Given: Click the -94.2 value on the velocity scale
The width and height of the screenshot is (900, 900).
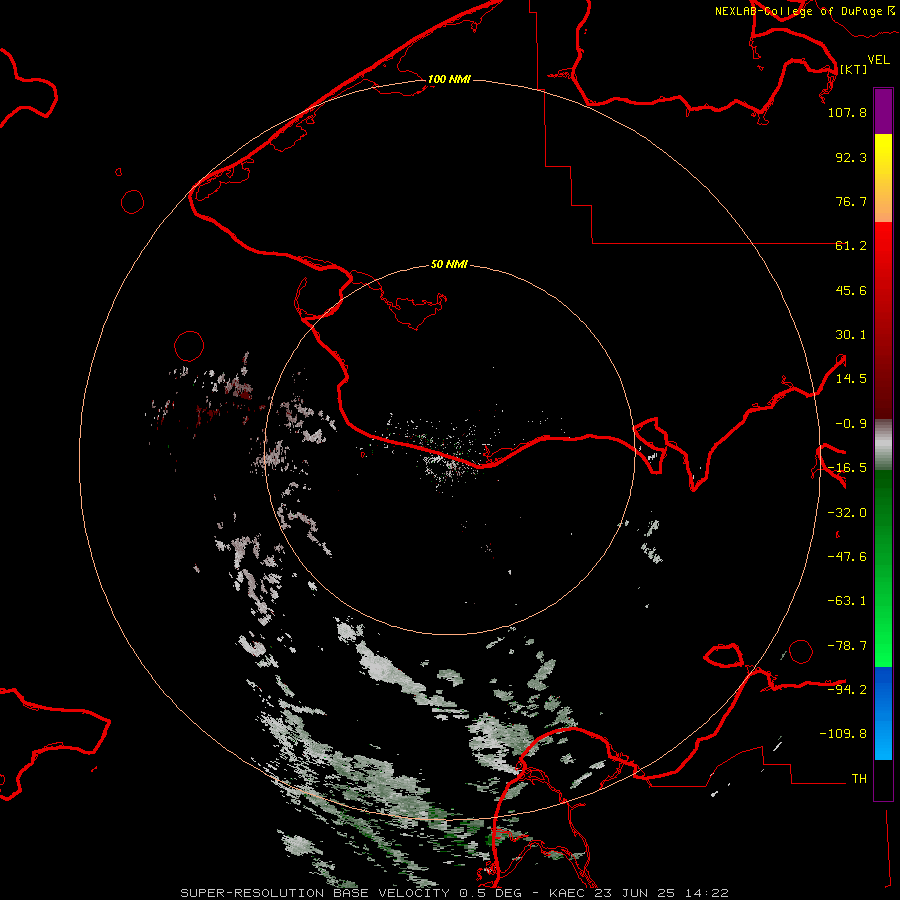Looking at the screenshot, I should 847,689.
